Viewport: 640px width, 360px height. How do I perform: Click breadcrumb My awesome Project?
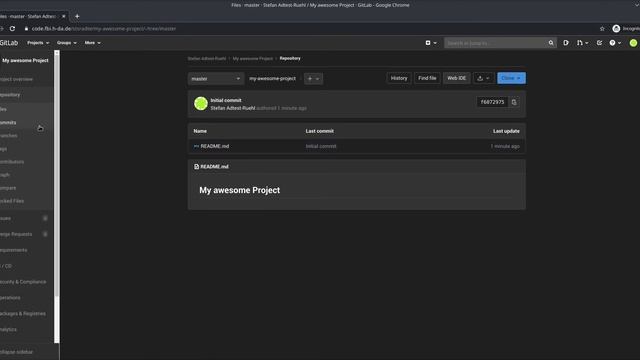[253, 58]
